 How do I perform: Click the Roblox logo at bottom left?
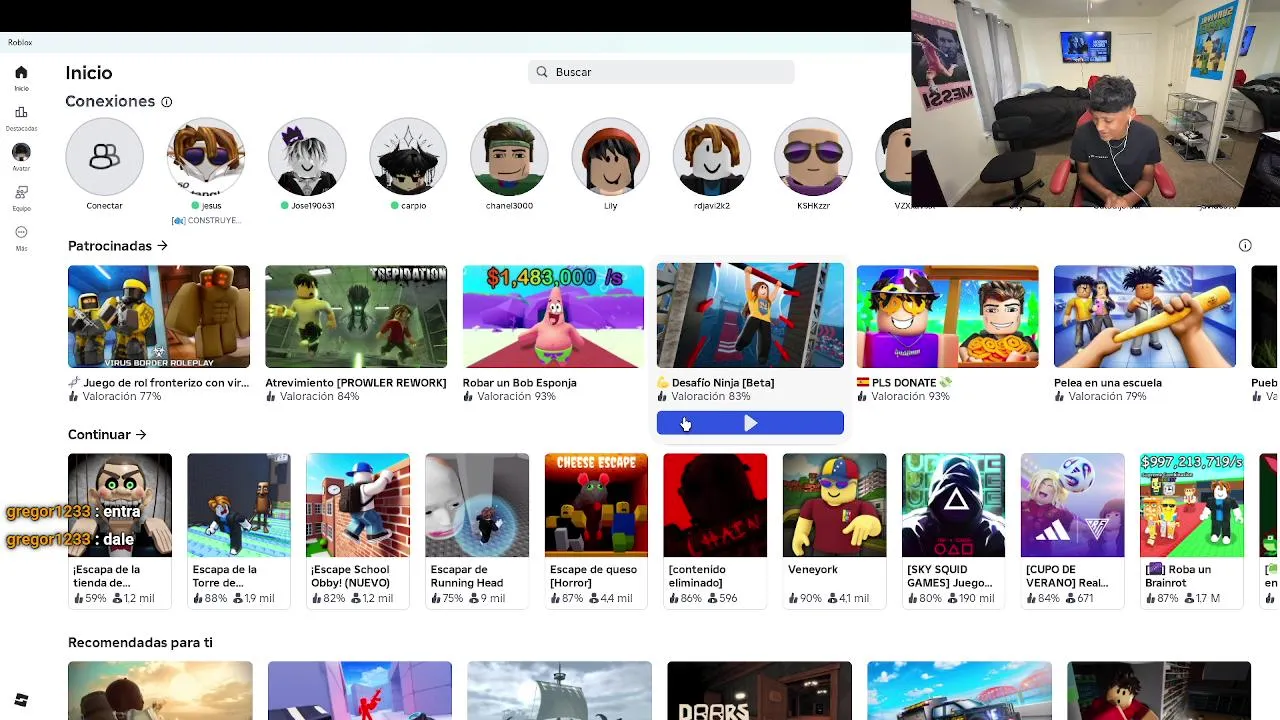tap(21, 700)
